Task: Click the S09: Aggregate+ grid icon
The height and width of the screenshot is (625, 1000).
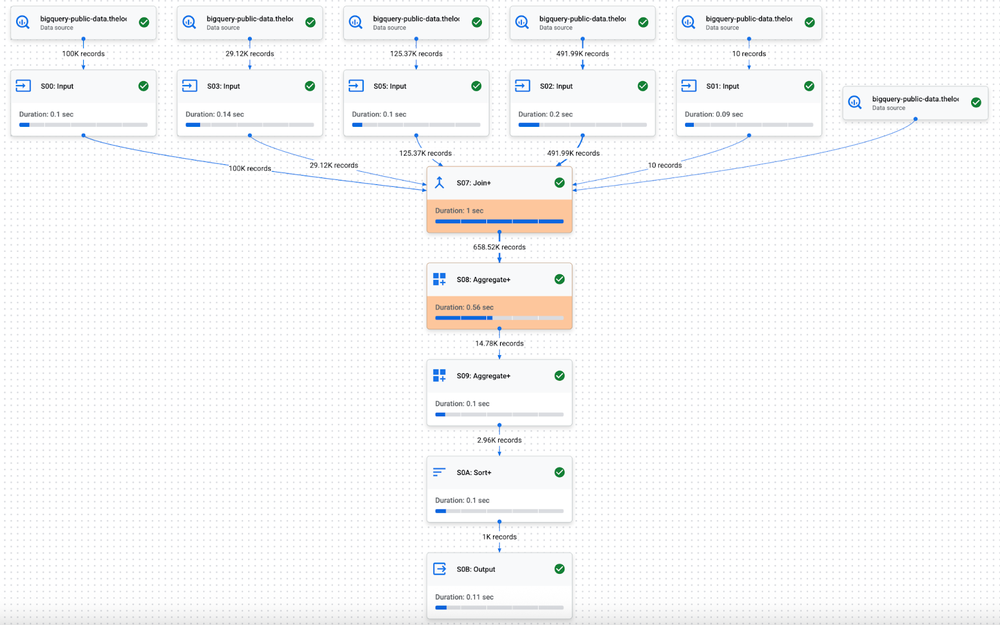Action: click(x=439, y=376)
